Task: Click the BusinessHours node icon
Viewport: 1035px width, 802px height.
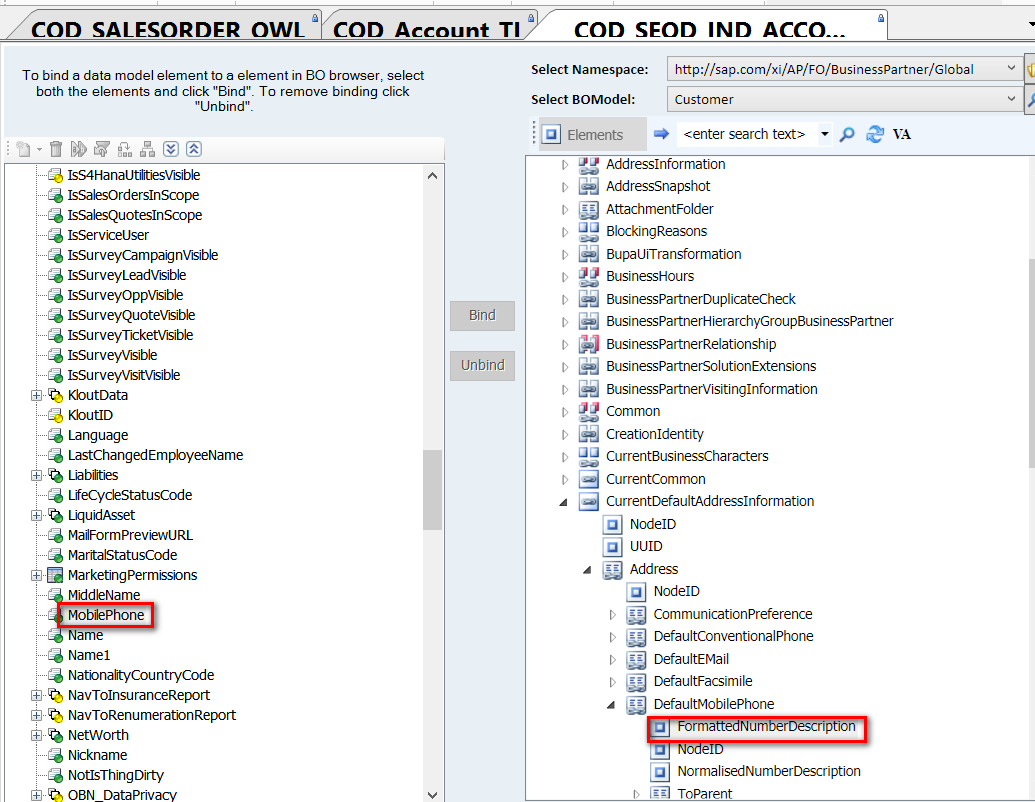Action: tap(589, 277)
